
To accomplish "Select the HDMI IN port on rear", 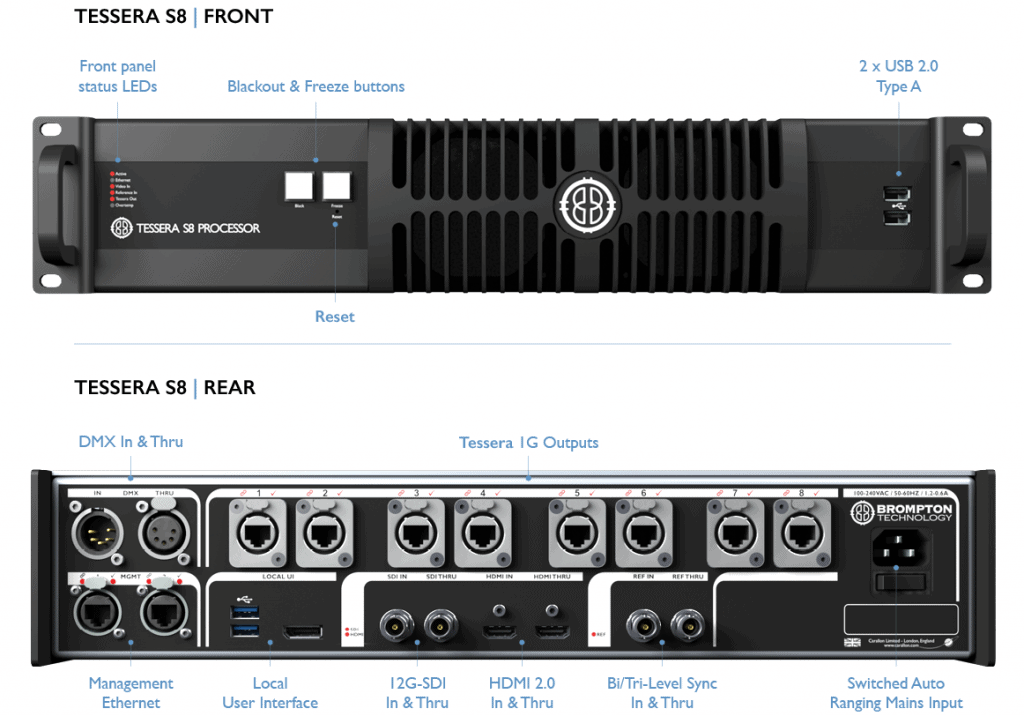I will pyautogui.click(x=501, y=630).
